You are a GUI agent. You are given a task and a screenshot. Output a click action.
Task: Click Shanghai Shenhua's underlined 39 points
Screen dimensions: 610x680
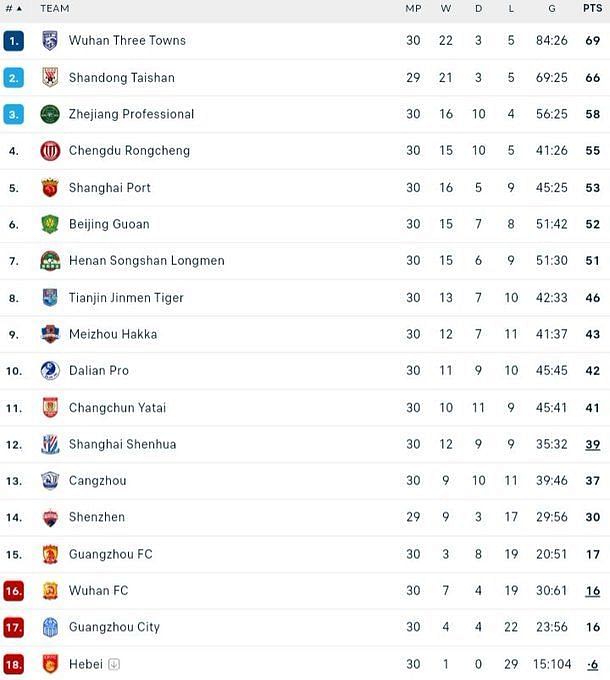coord(593,445)
